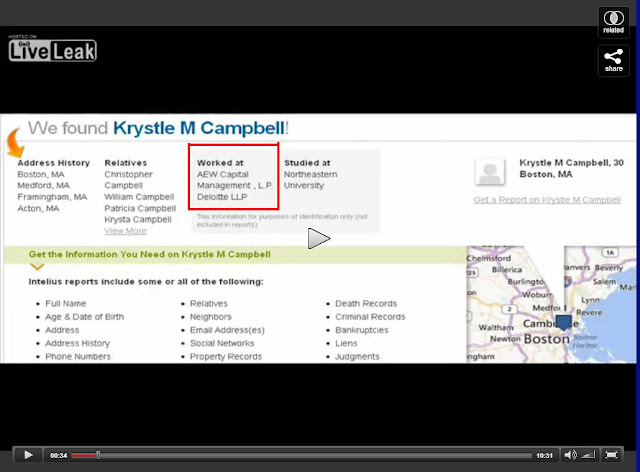640x472 pixels.
Task: Click the Age & Date of Birth item
Action: pos(84,317)
